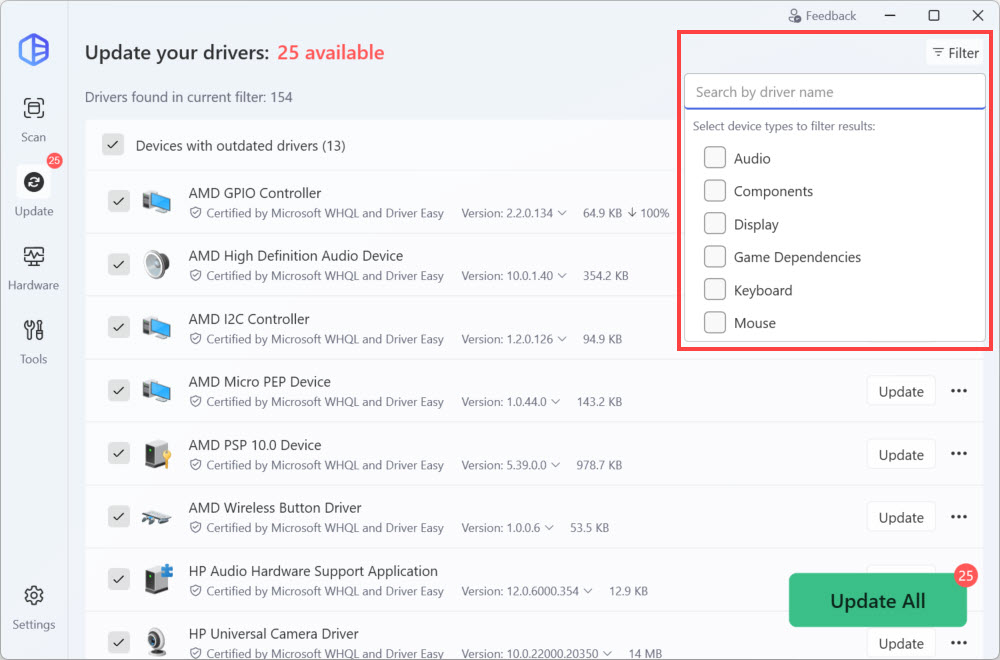Uncheck the AMD GPIO Controller checkbox
This screenshot has width=1000, height=660.
[119, 201]
